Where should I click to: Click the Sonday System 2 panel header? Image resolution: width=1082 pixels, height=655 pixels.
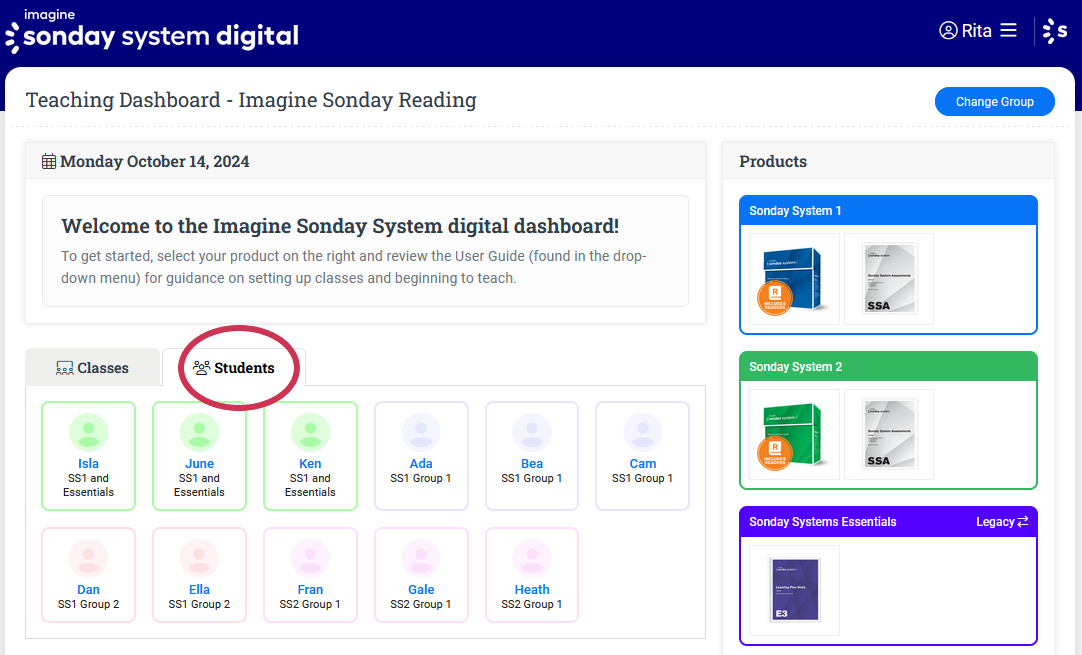pos(888,367)
